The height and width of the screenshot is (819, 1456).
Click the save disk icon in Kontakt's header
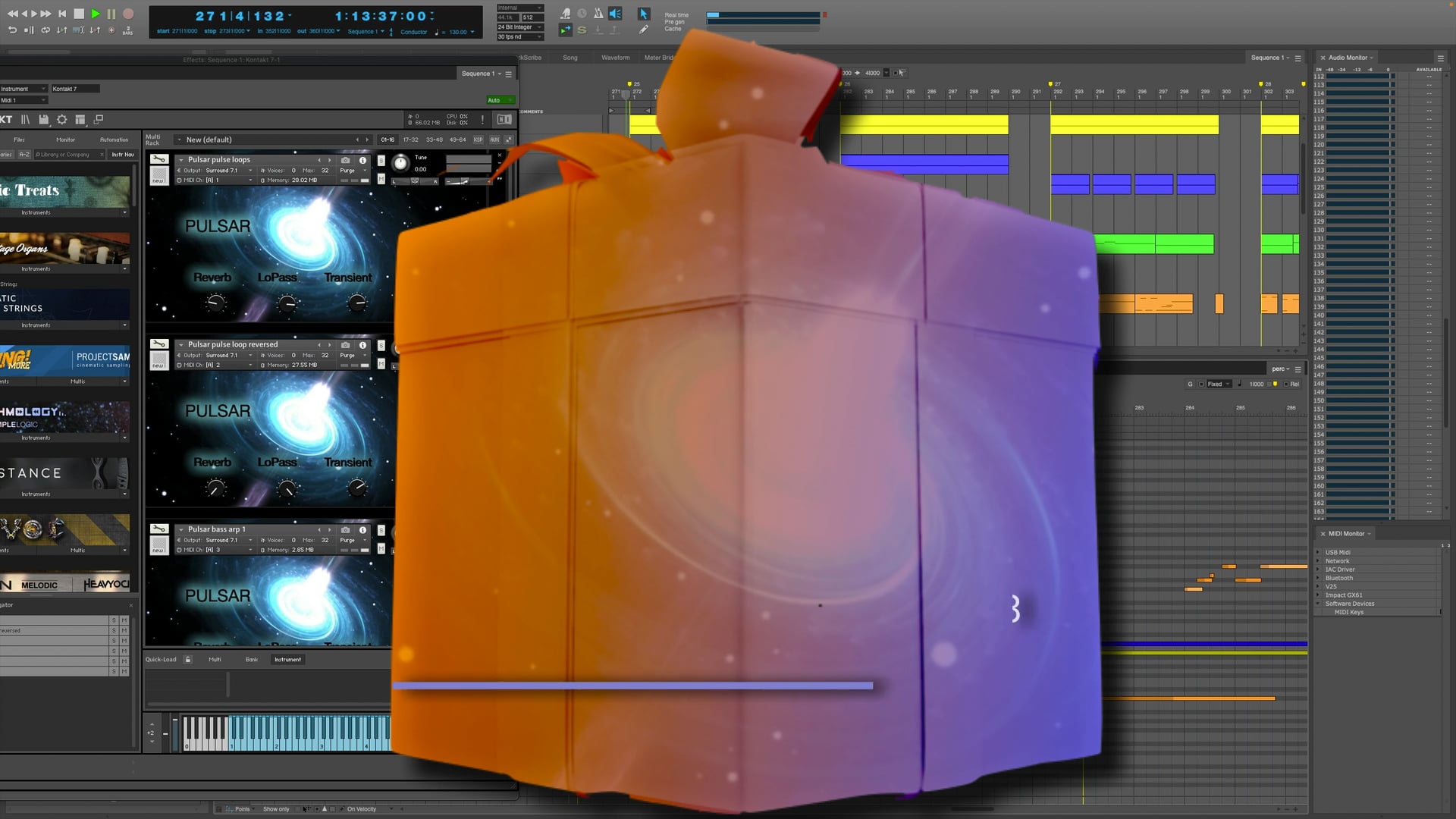(x=43, y=119)
